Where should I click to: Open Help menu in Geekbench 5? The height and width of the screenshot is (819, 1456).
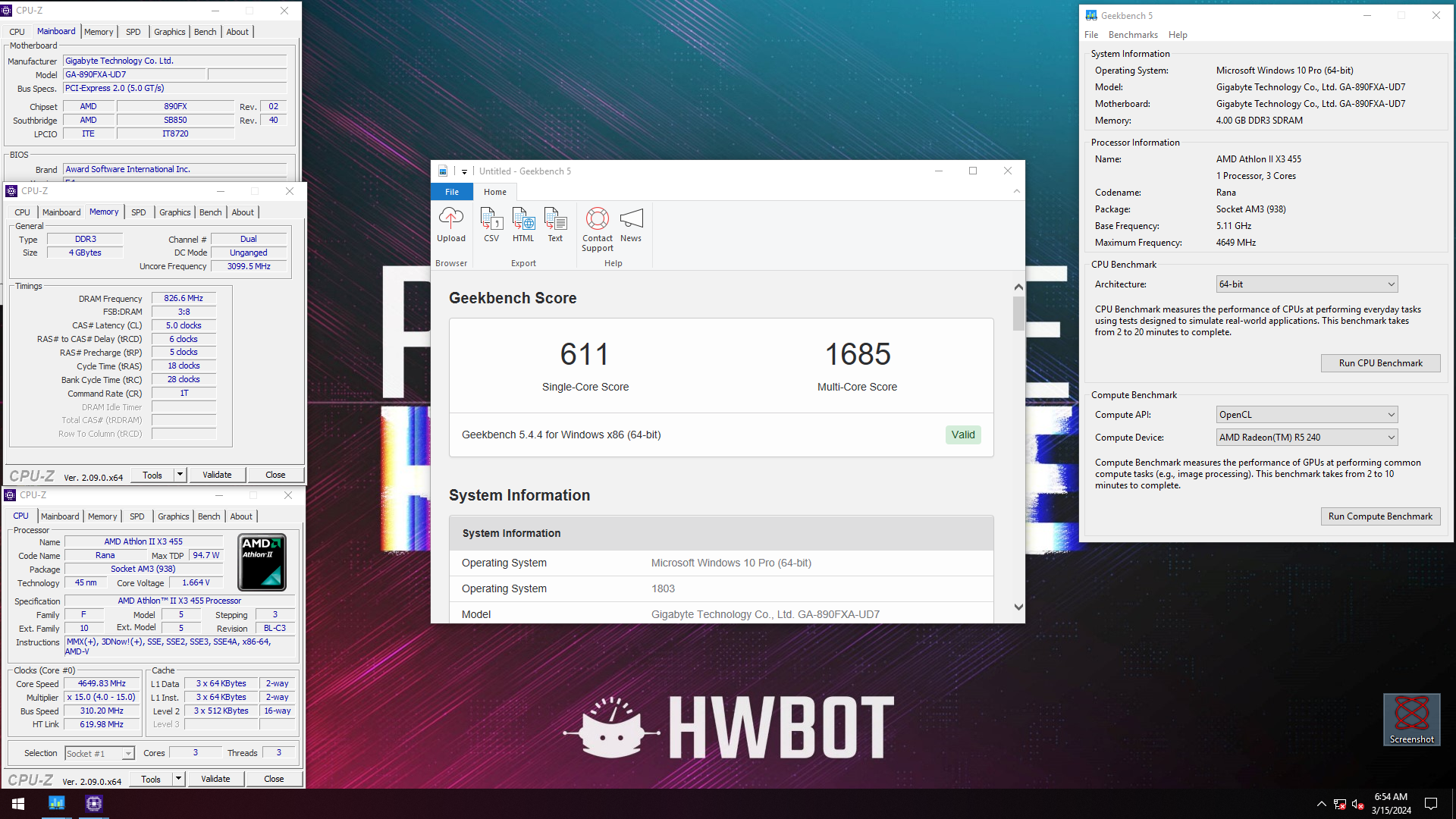pos(1178,35)
